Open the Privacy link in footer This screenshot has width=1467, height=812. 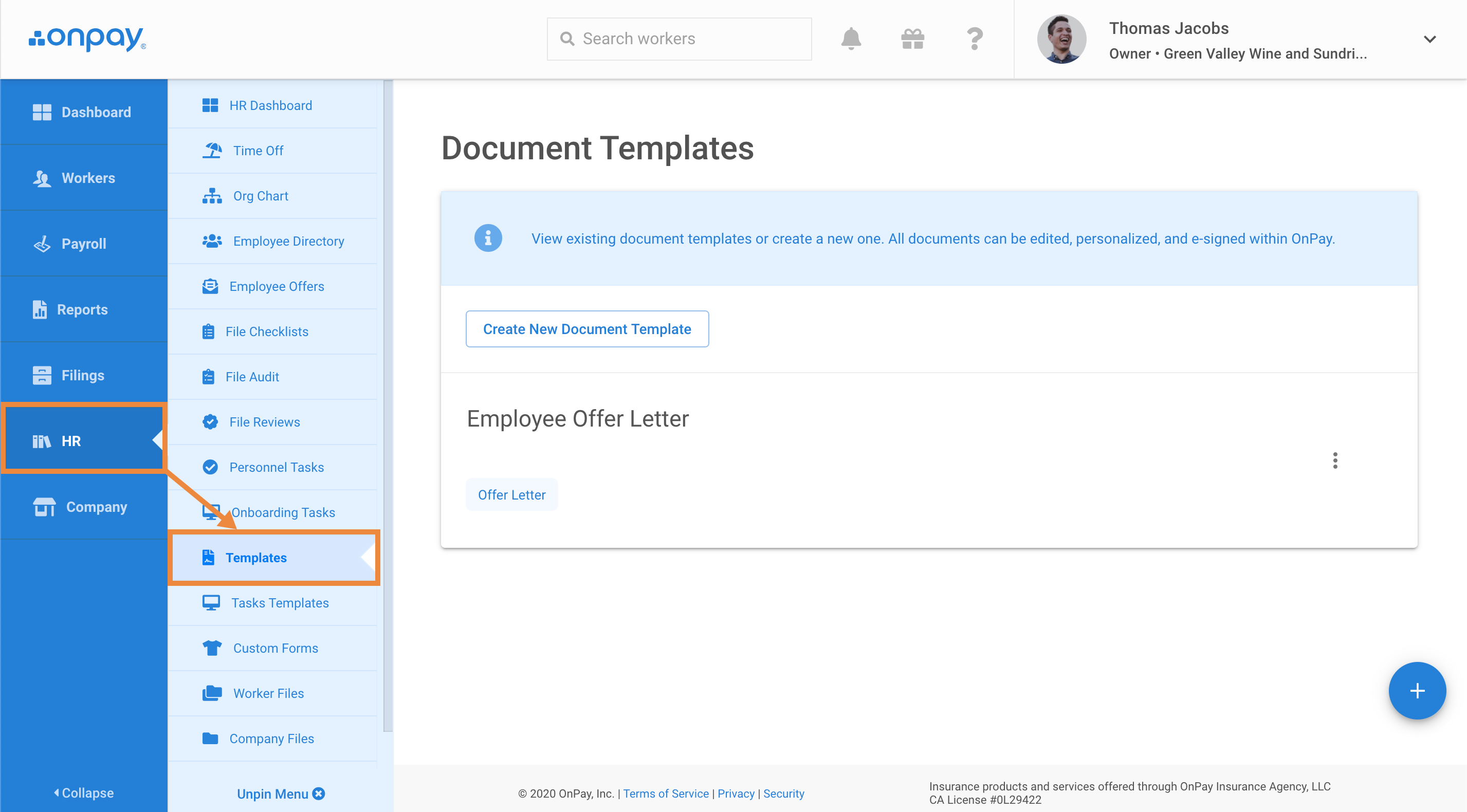(736, 793)
